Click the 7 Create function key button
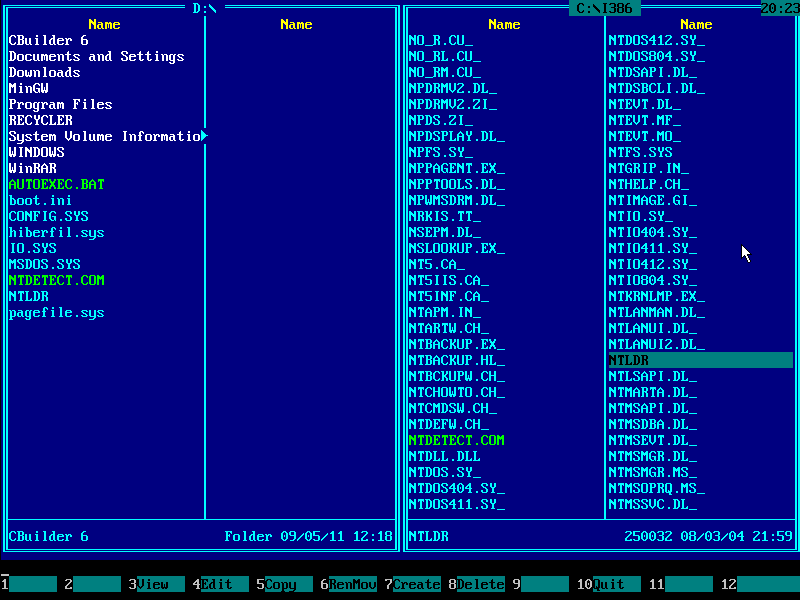 coord(412,584)
